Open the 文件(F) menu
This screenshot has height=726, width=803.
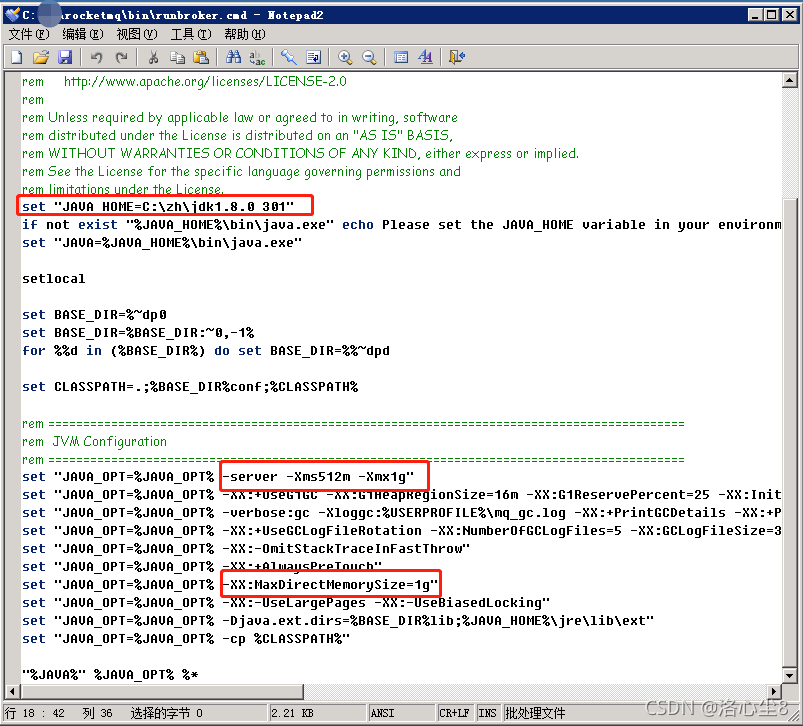coord(29,34)
